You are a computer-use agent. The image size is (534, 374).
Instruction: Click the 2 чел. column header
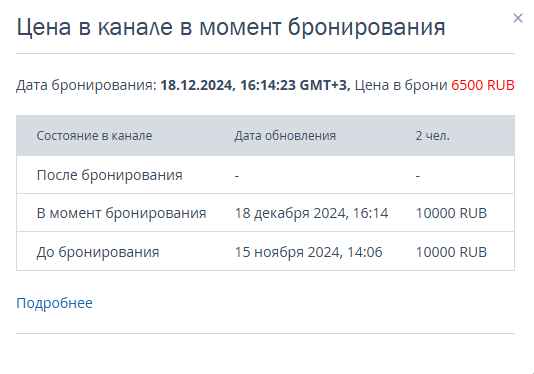click(x=433, y=136)
